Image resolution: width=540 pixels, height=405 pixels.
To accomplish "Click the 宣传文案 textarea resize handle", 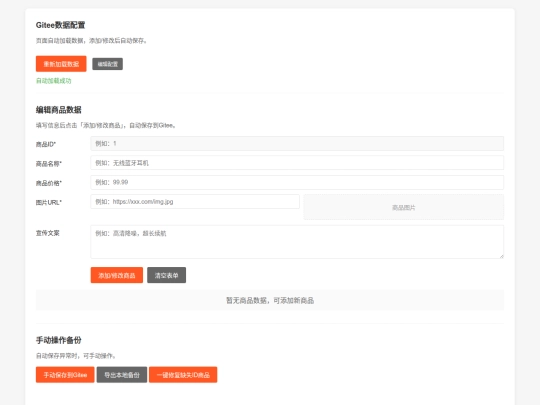I will coord(501,256).
